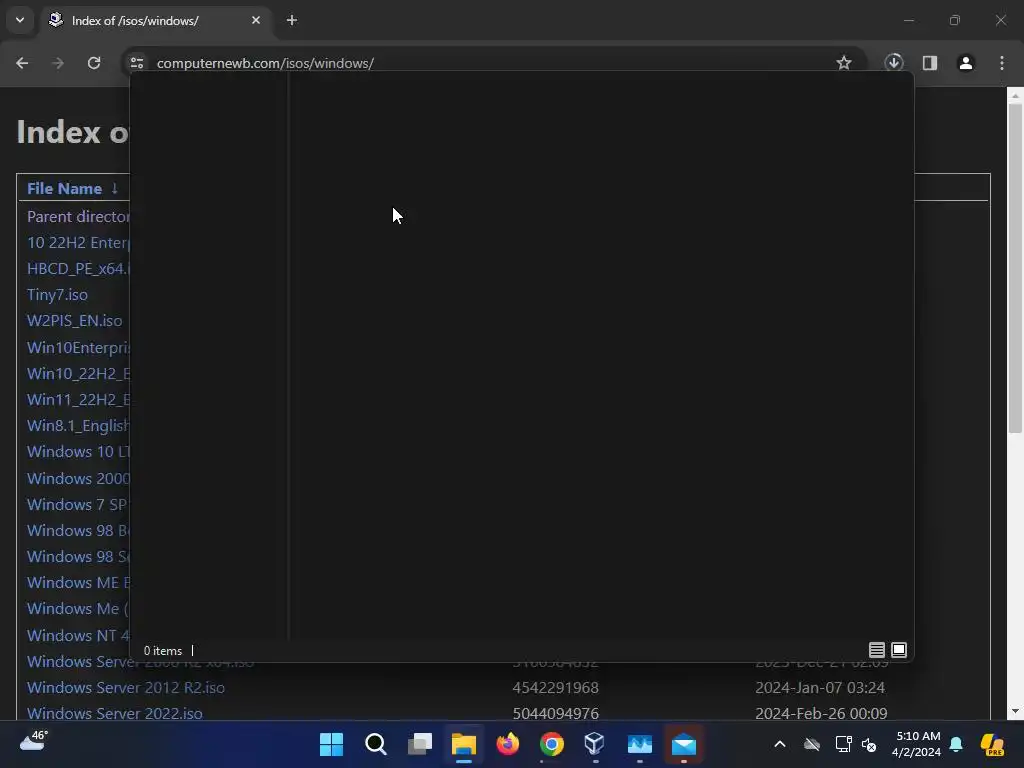Open Windows Server 2012 R2.iso link
This screenshot has height=768, width=1024.
coord(126,688)
